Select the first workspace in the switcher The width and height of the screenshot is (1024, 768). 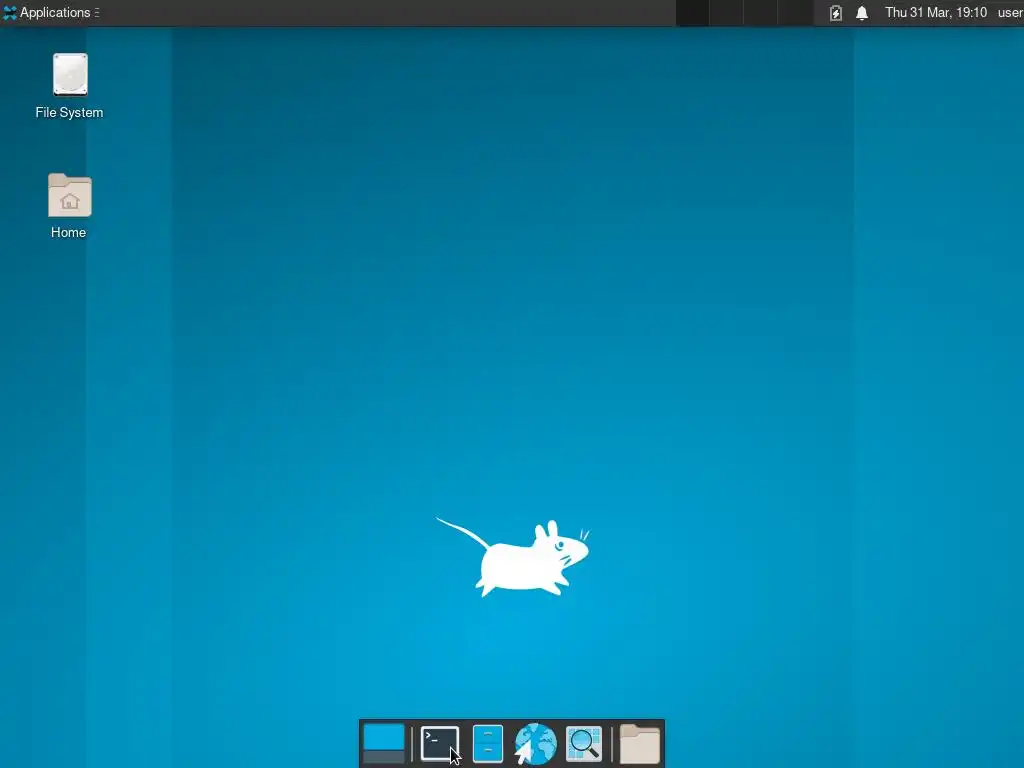(693, 12)
